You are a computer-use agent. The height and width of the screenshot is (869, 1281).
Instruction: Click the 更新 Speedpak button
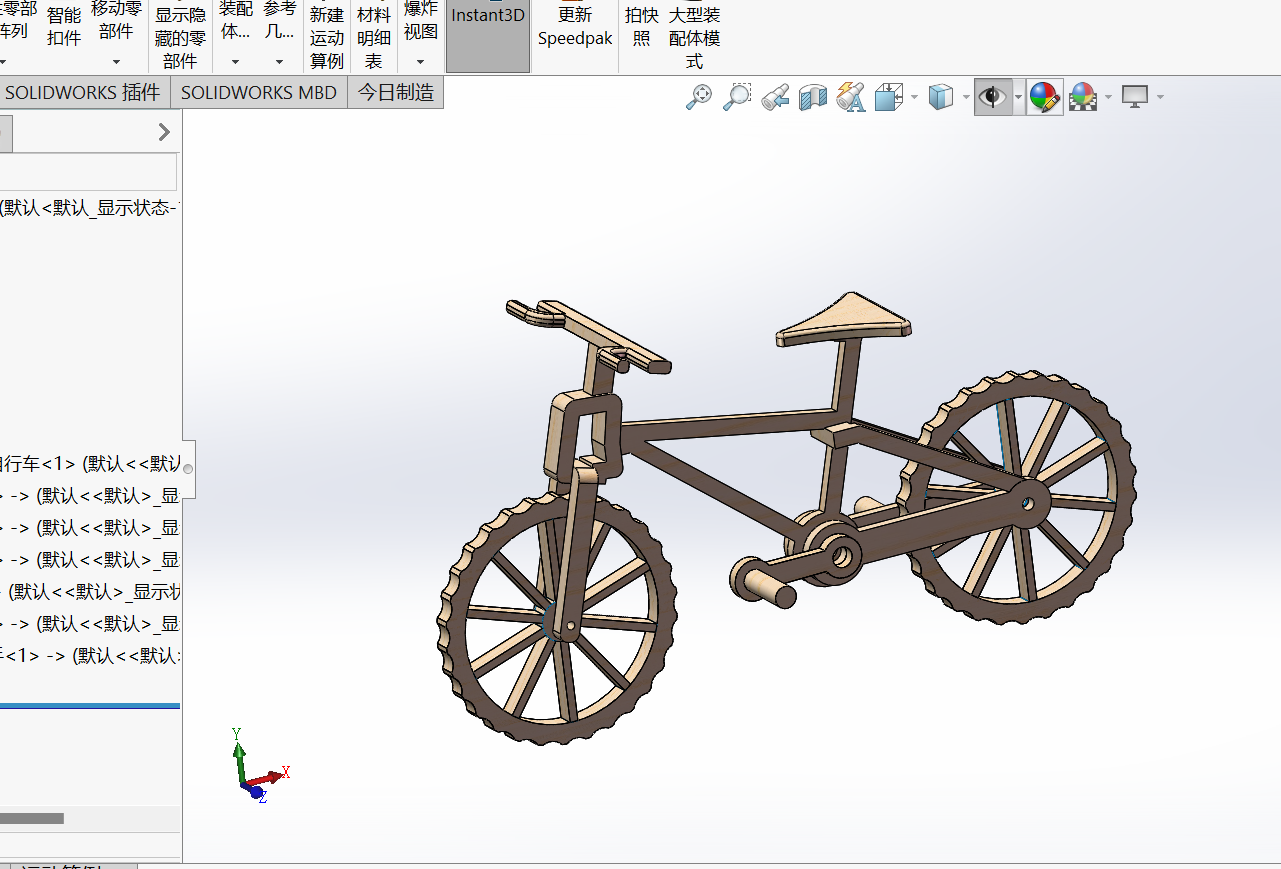[575, 28]
